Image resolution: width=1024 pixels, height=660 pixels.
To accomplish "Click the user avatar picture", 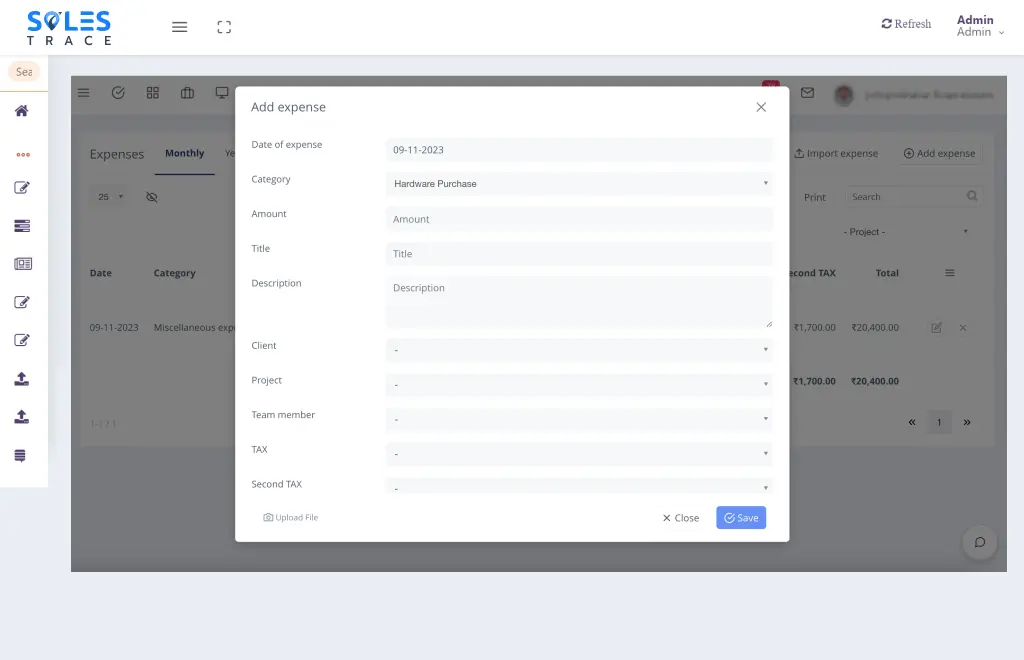I will [x=844, y=95].
